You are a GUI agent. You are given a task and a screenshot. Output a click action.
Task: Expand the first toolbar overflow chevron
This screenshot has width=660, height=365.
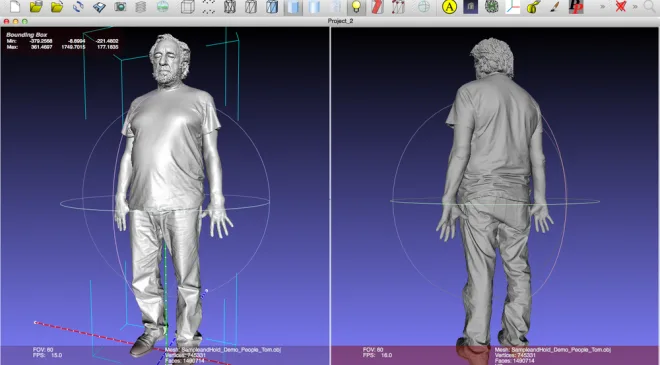coord(602,6)
